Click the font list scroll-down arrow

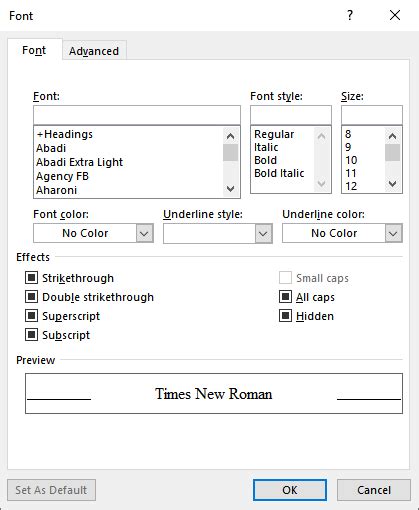(x=230, y=189)
